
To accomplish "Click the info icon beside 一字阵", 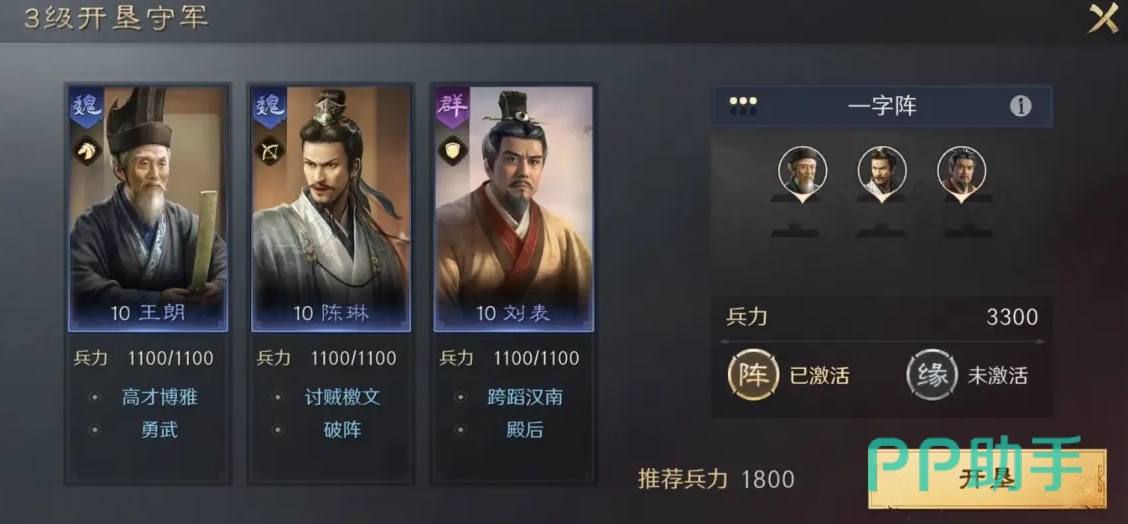I will point(1020,107).
